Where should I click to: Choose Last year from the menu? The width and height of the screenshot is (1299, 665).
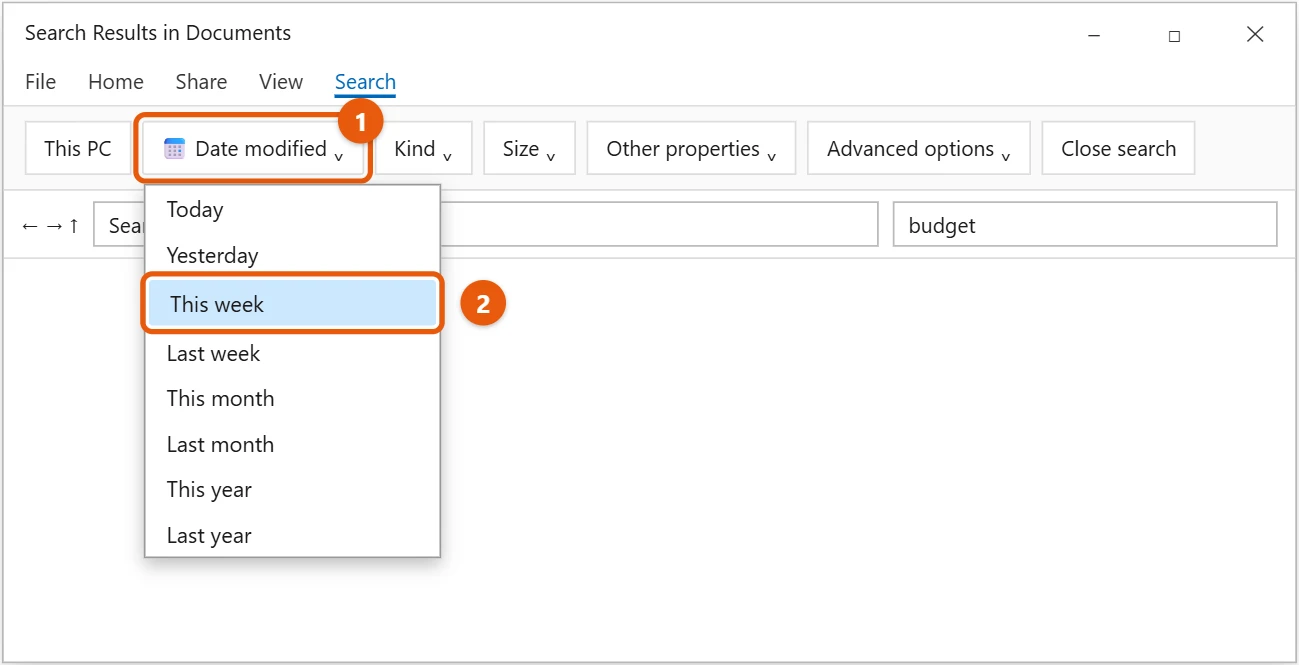click(293, 536)
